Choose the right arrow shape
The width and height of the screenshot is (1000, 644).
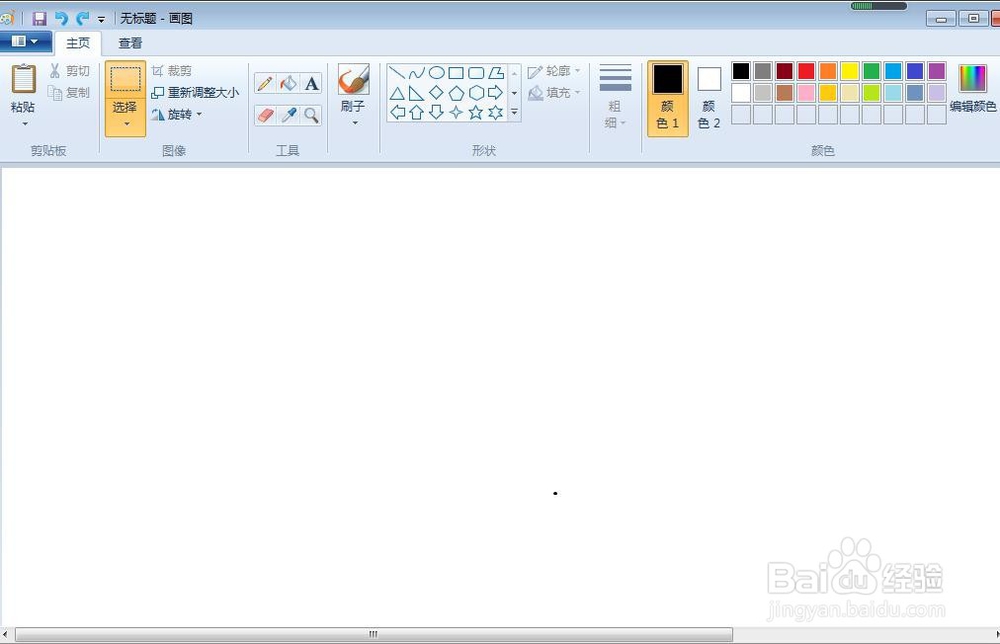[496, 93]
